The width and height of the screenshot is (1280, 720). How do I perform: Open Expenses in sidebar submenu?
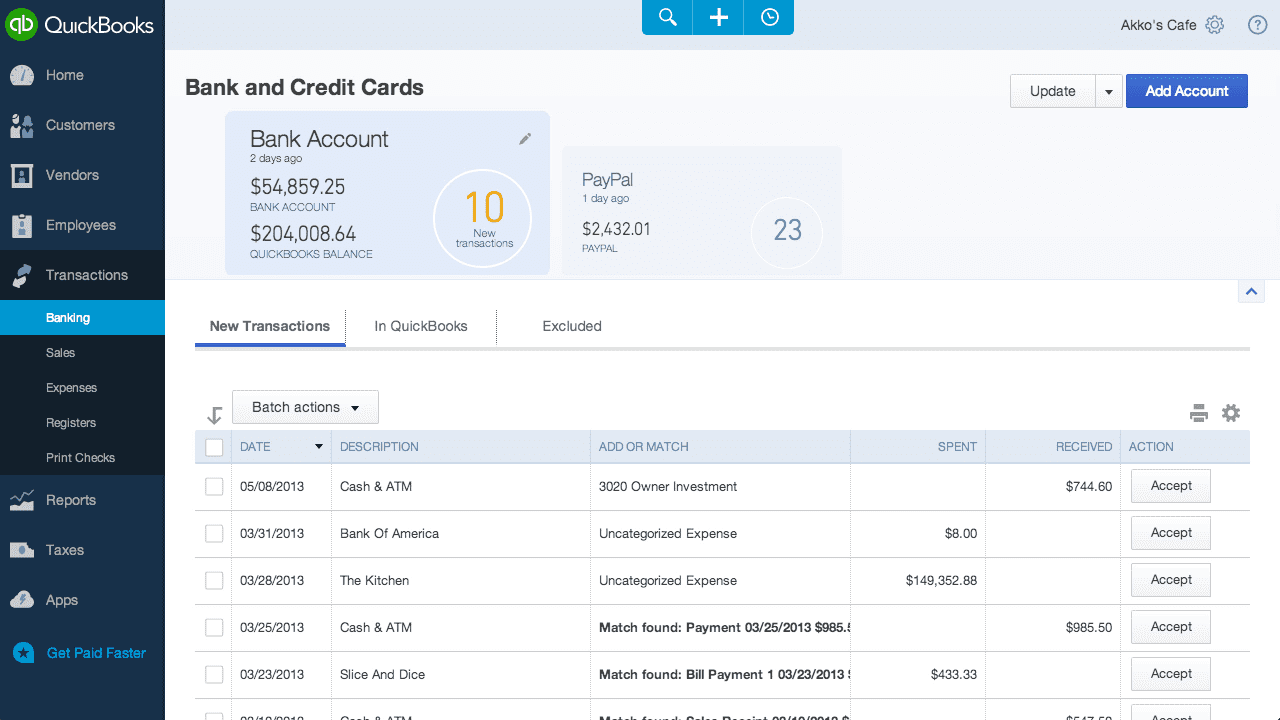(82, 388)
